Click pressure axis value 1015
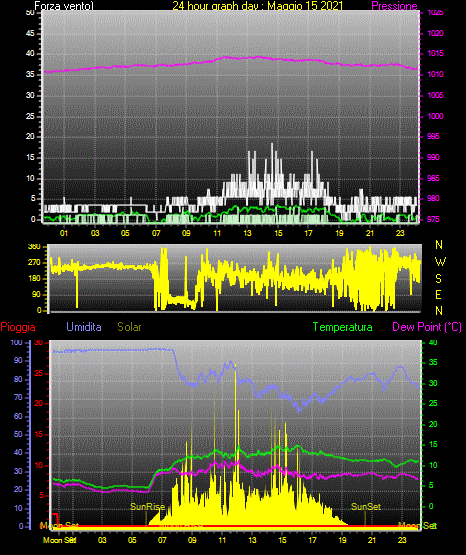The height and width of the screenshot is (555, 466). point(435,53)
